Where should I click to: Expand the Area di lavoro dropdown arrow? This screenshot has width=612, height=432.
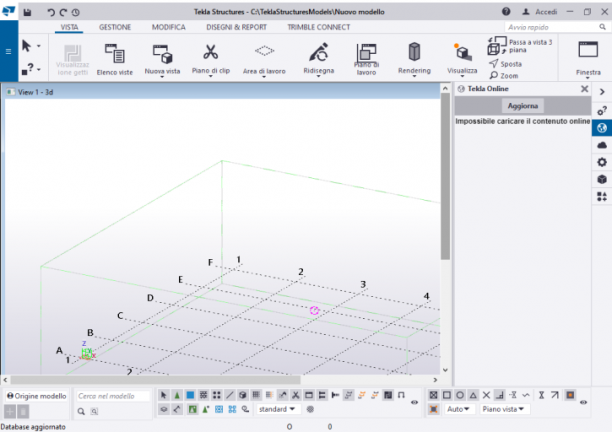point(264,77)
